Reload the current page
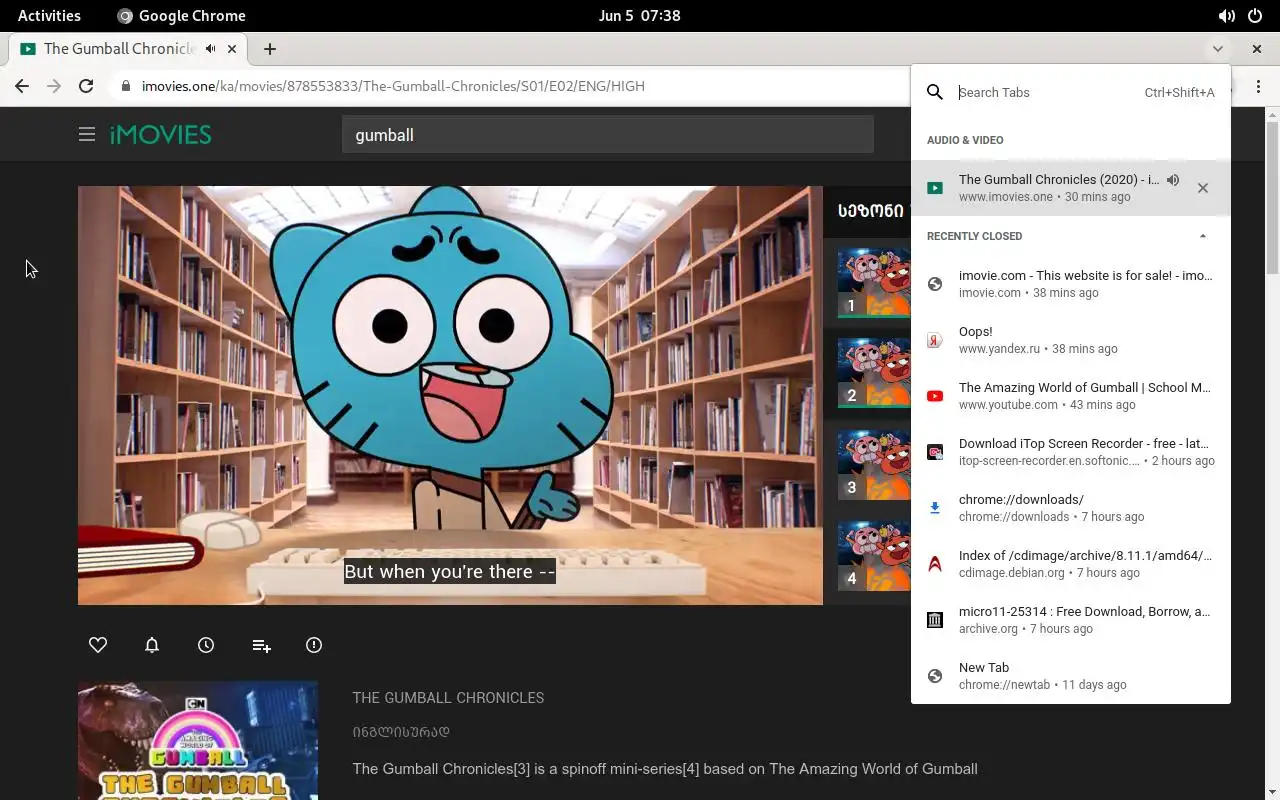Viewport: 1280px width, 800px height. 86,86
